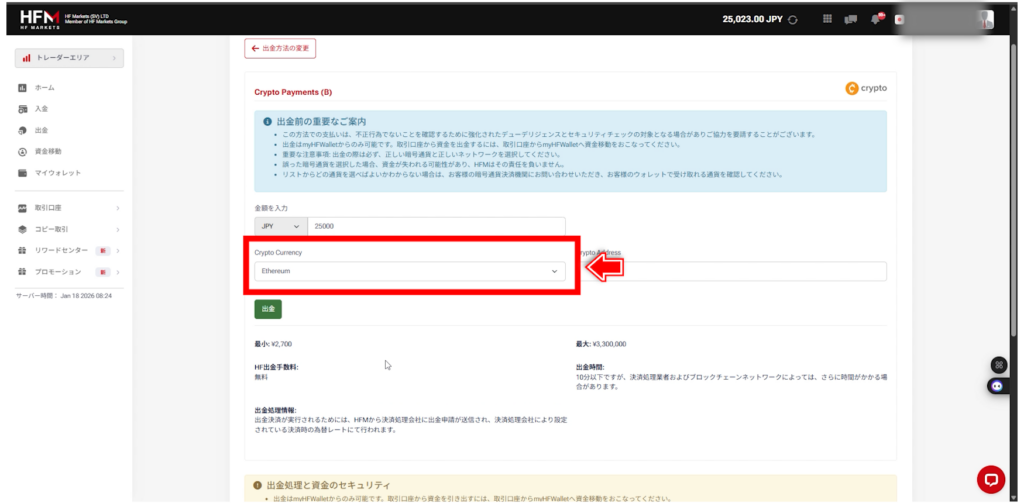
Task: Expand the コピー取引 sidebar section
Action: 68,229
